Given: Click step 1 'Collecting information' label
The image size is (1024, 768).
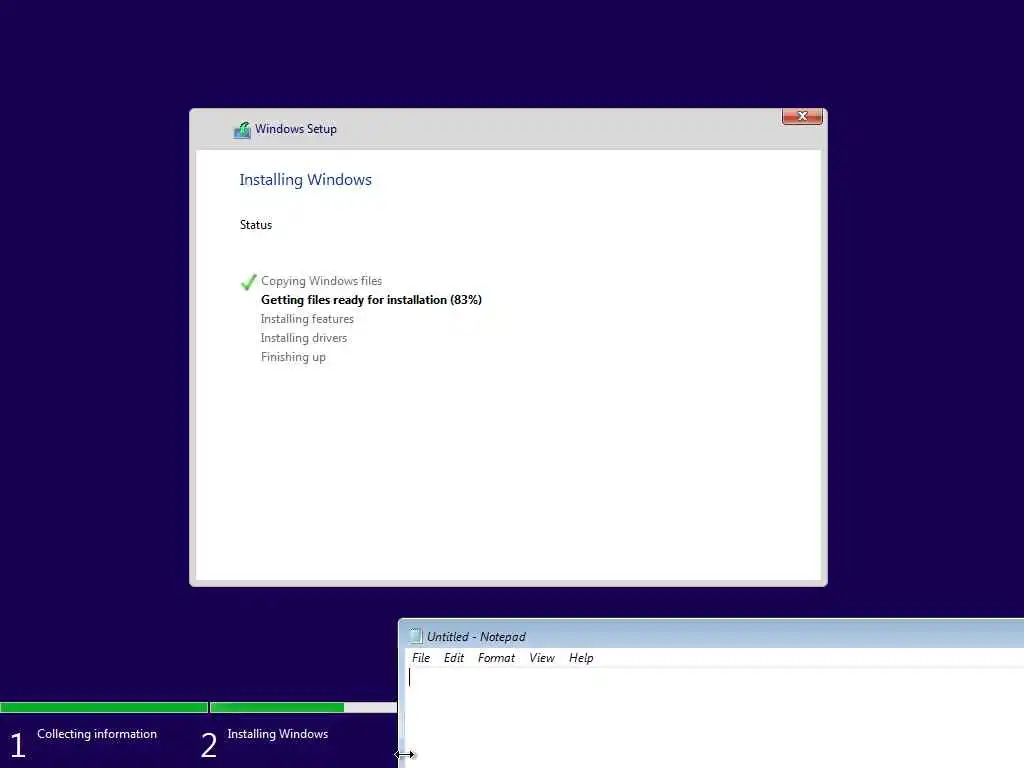Looking at the screenshot, I should tap(97, 734).
